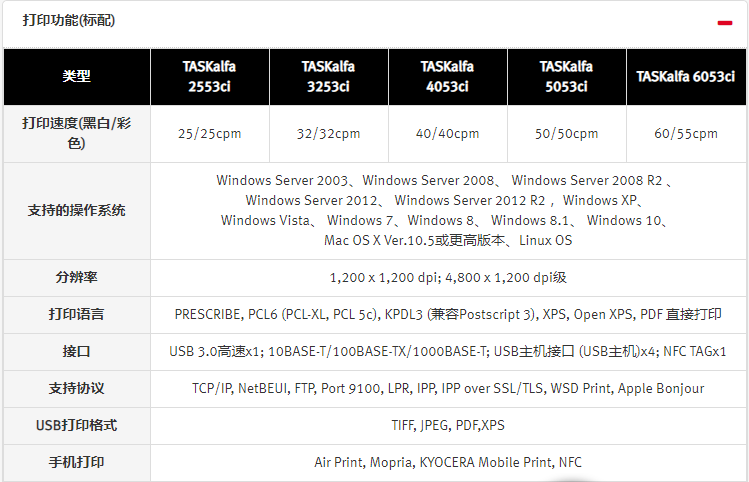The height and width of the screenshot is (482, 749).
Task: Click the 25/25cpm speed value
Action: (x=209, y=133)
